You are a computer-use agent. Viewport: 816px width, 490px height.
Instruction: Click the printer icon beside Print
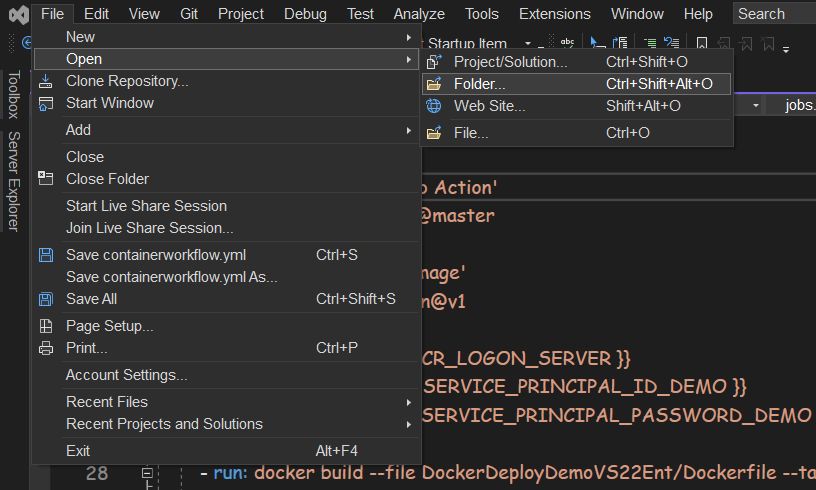coord(45,348)
